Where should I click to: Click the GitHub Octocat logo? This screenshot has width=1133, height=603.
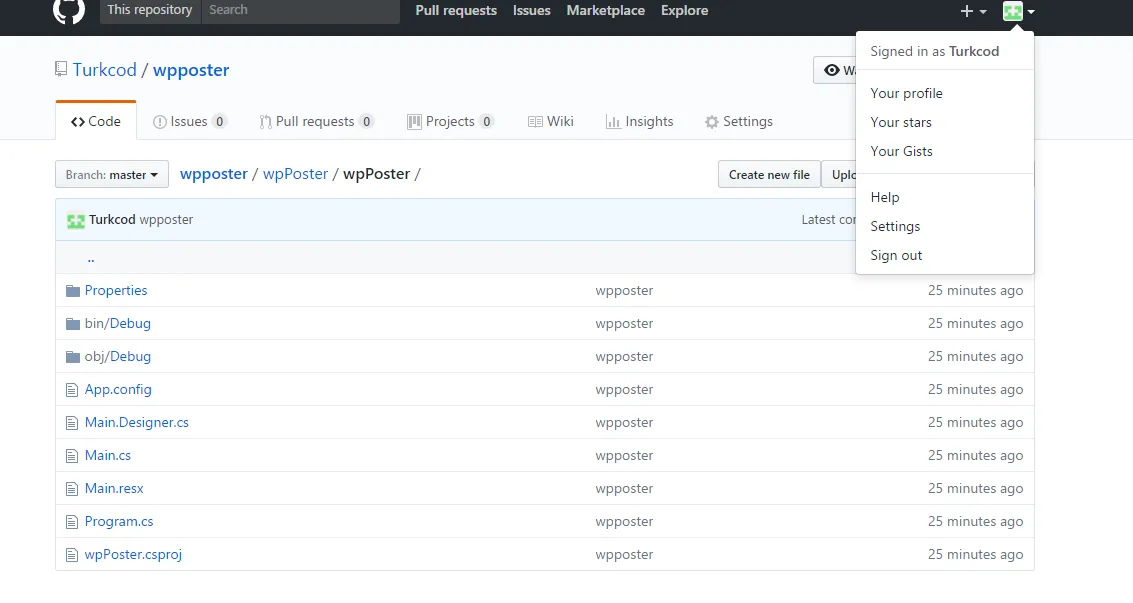coord(69,10)
